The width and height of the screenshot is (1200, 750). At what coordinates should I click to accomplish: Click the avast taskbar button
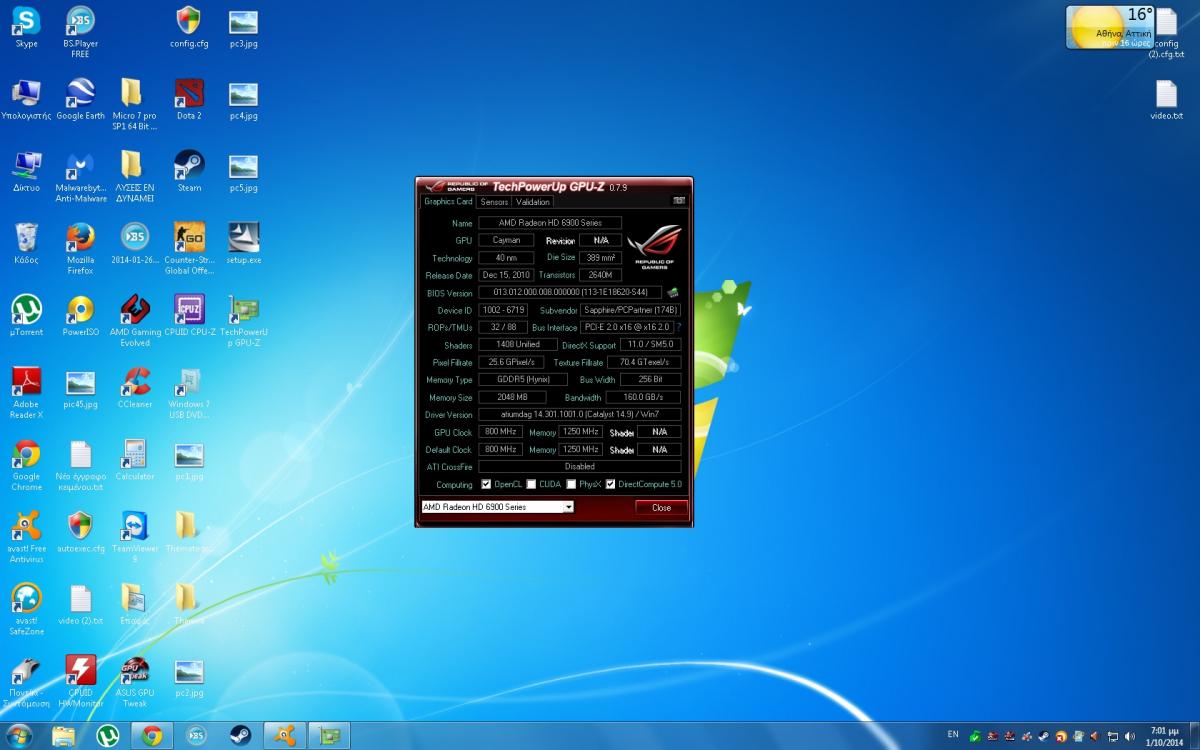pos(285,736)
